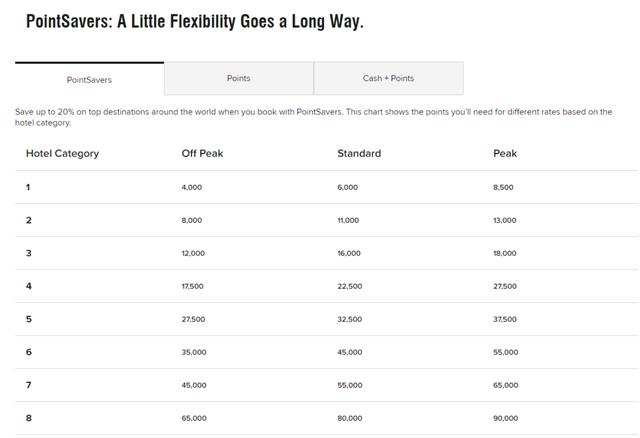640x438 pixels.
Task: Click the category 4 row label
Action: pos(29,286)
